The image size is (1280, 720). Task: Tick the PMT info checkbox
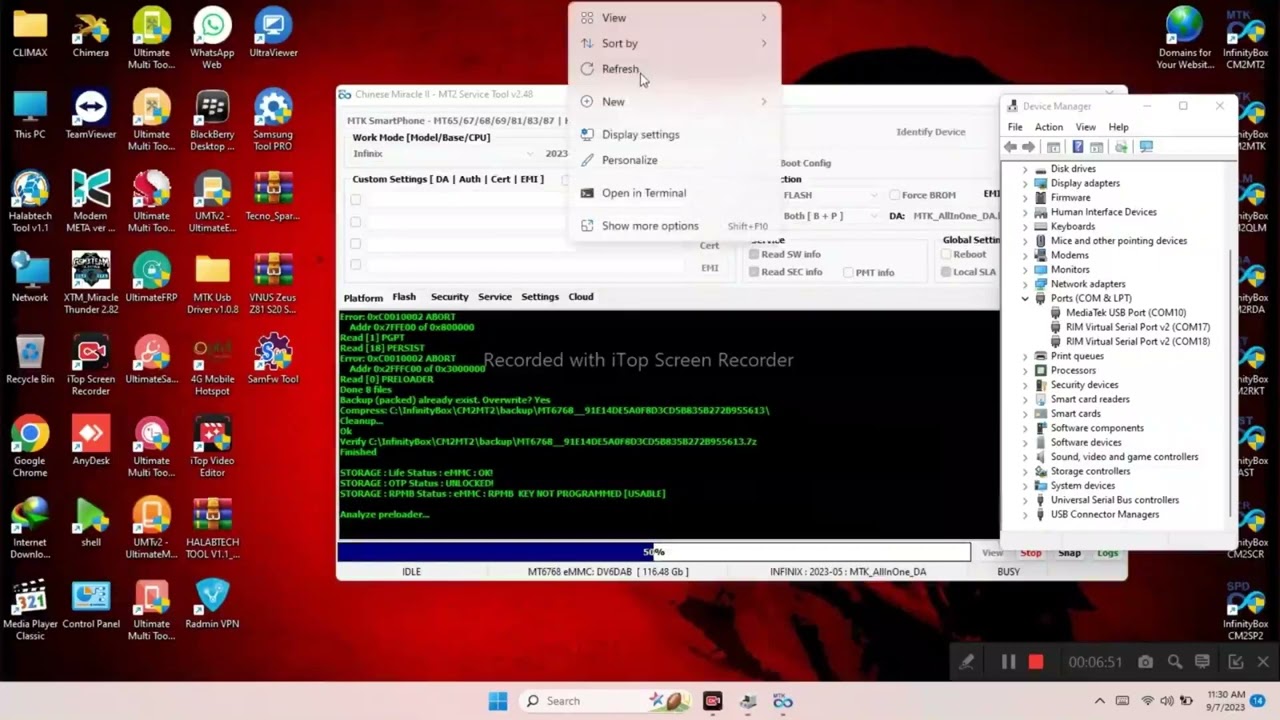tap(848, 272)
